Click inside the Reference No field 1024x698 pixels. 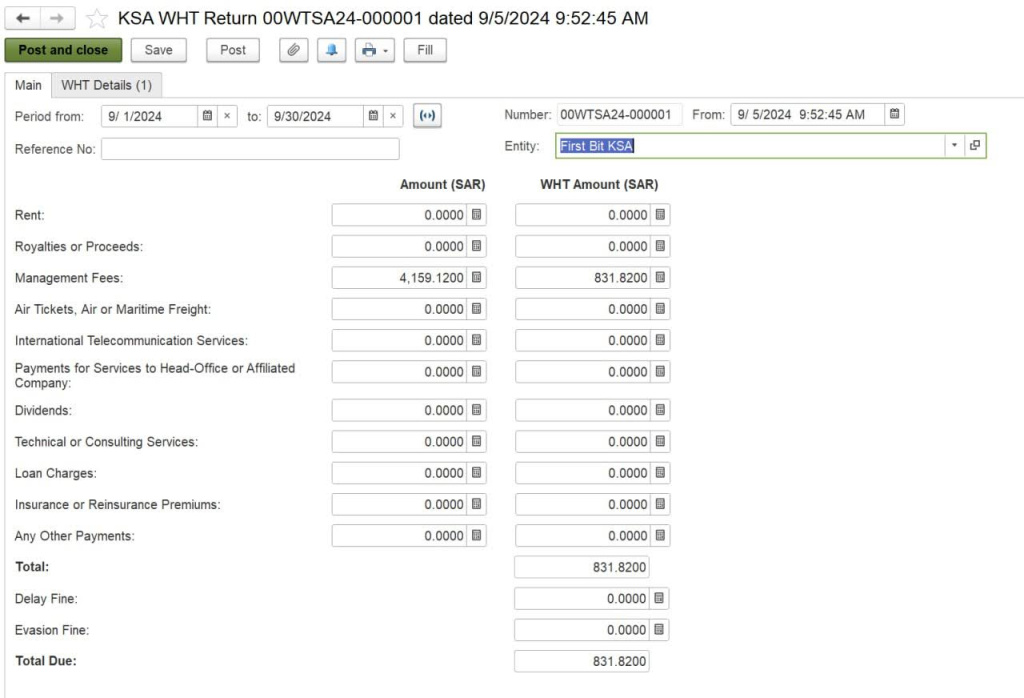250,149
